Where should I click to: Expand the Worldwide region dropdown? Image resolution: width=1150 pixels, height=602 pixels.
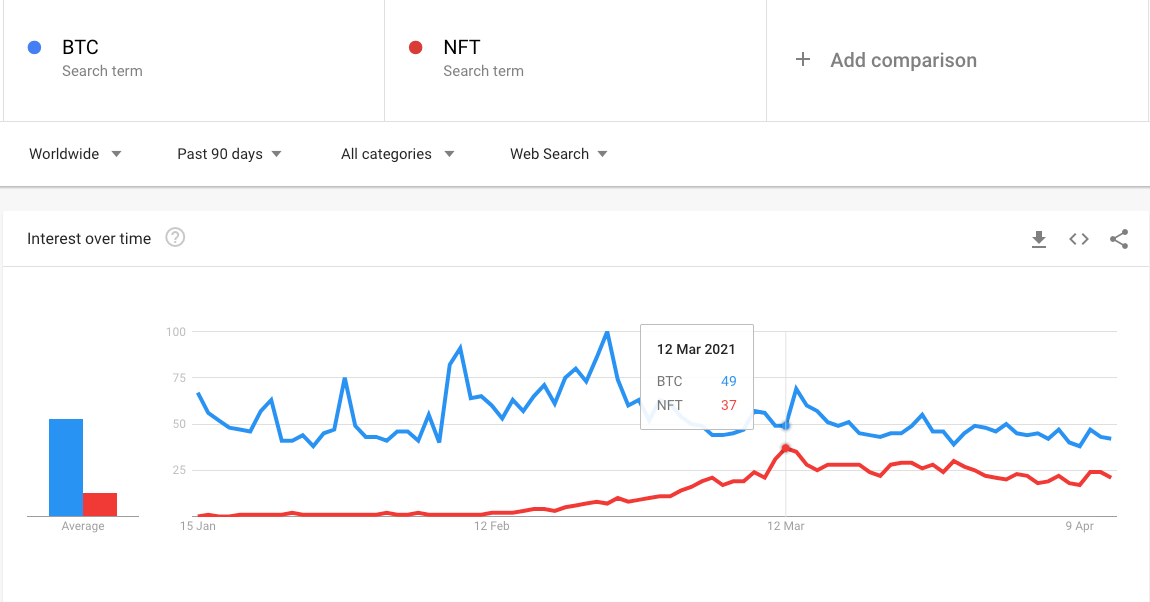(75, 154)
